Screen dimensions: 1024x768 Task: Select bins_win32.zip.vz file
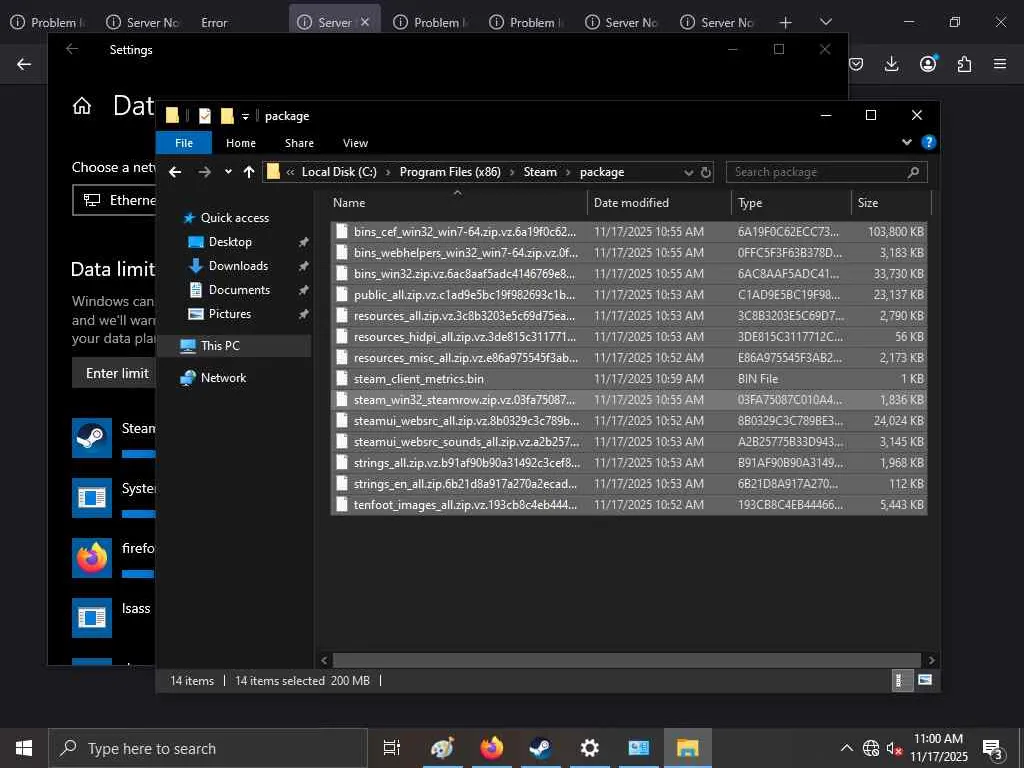(x=629, y=274)
